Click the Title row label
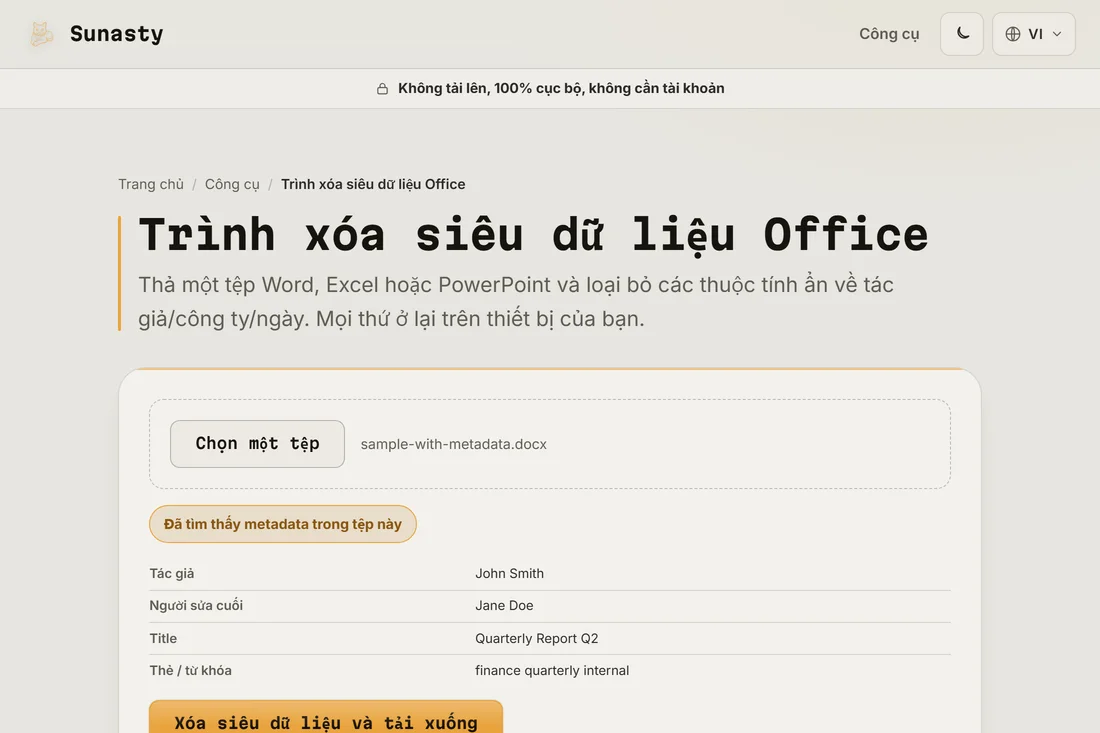Viewport: 1100px width, 733px height. tap(163, 638)
